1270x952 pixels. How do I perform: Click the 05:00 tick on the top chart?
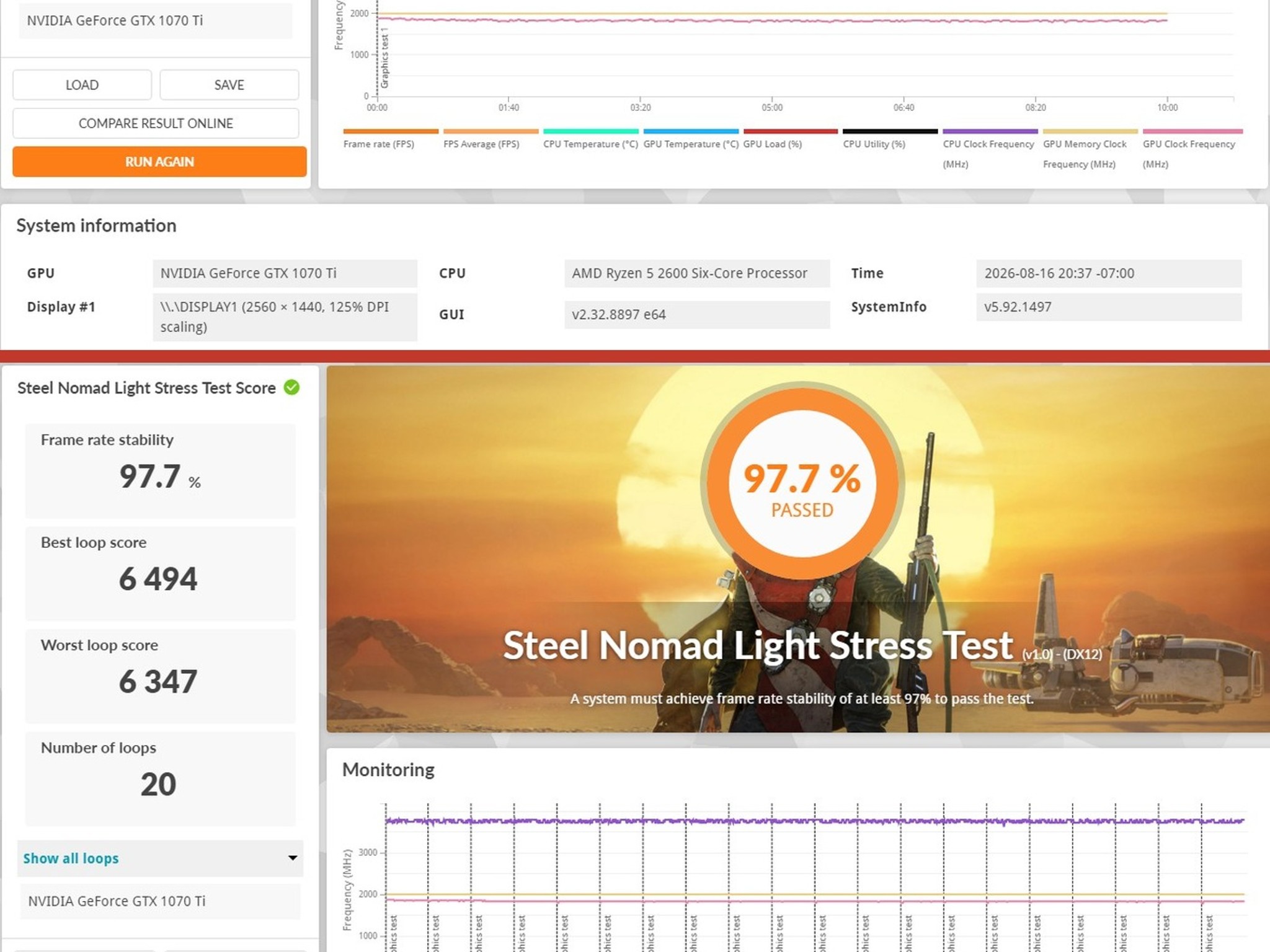(772, 107)
